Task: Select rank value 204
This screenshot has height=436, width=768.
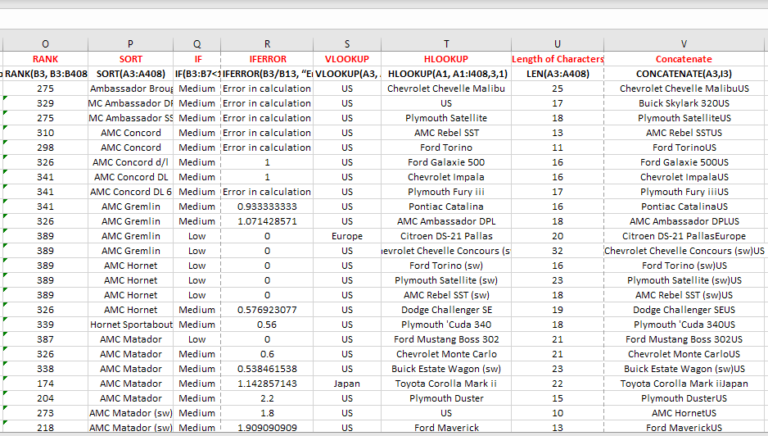Action: coord(46,398)
